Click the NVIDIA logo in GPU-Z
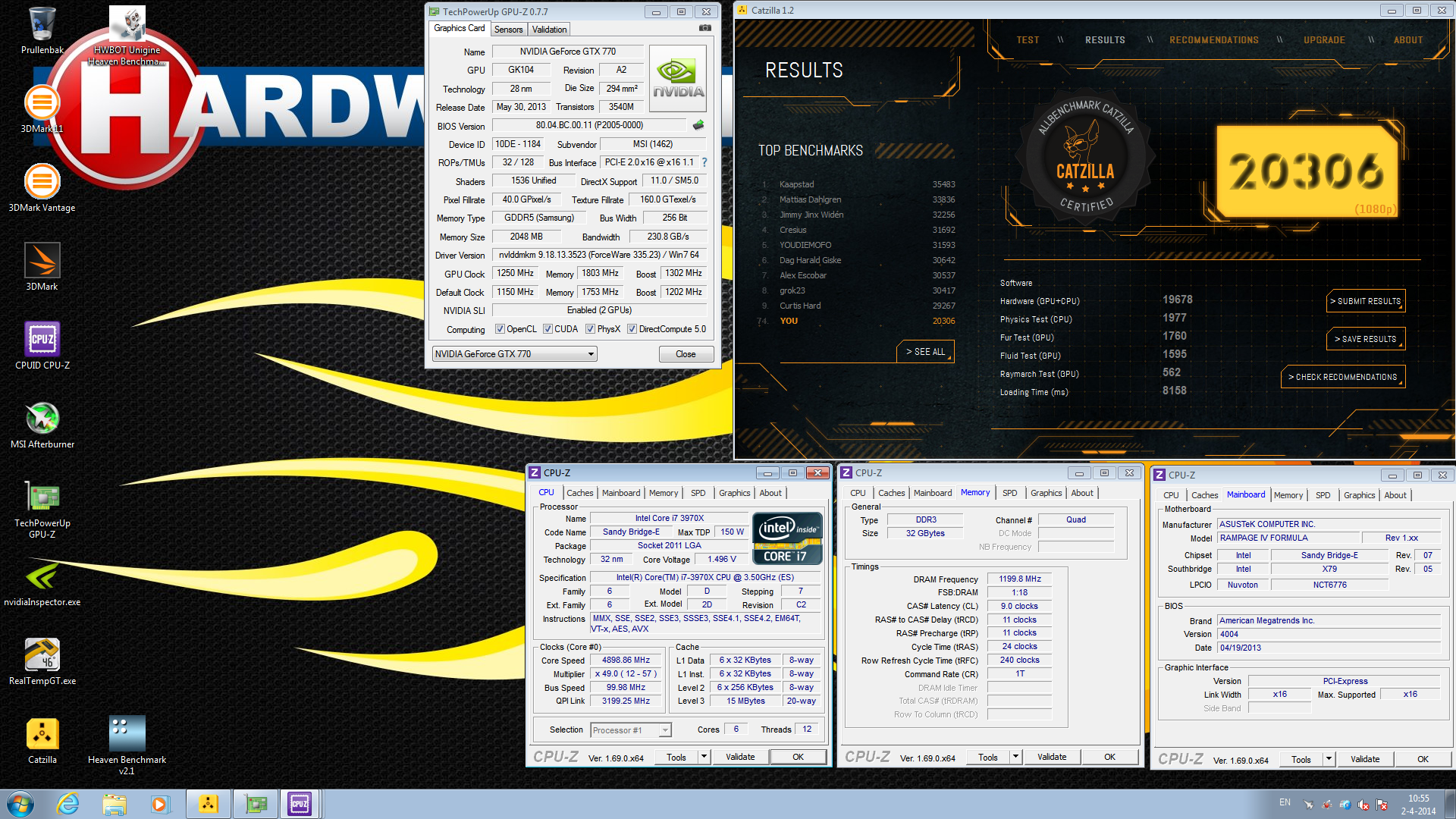Viewport: 1456px width, 819px height. (678, 78)
